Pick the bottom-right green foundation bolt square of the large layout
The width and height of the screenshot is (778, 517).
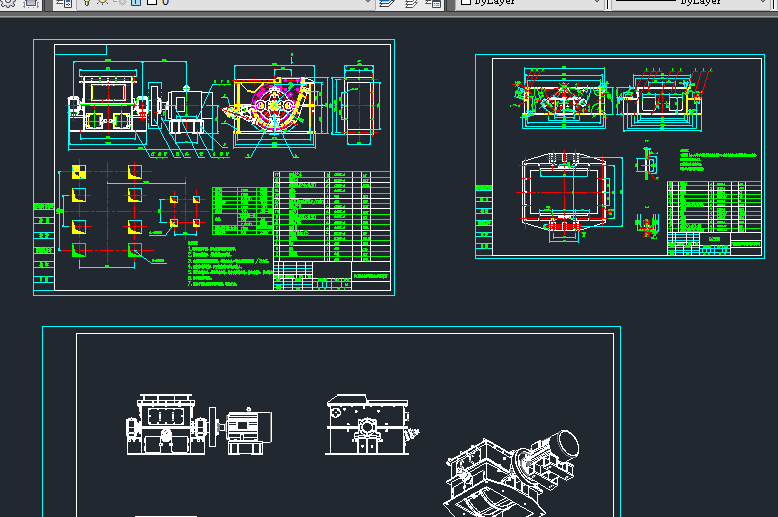(134, 250)
